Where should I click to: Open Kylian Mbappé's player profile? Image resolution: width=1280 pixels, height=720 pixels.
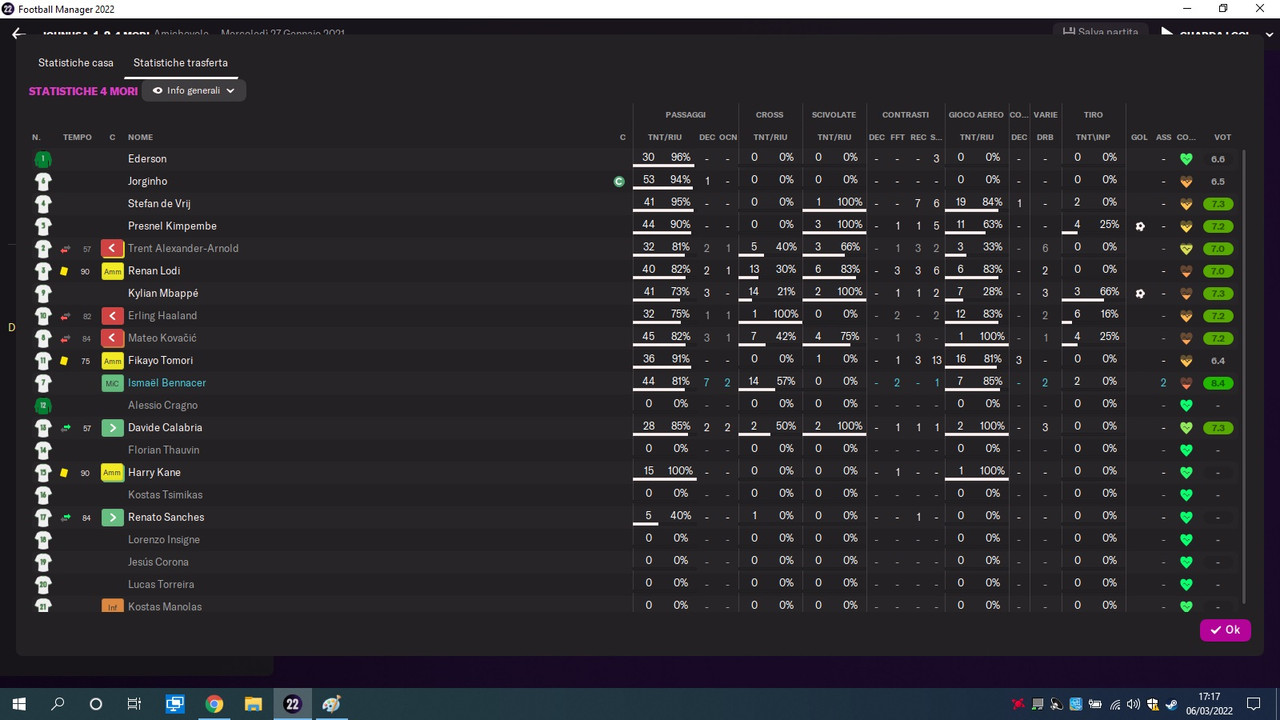coord(163,294)
